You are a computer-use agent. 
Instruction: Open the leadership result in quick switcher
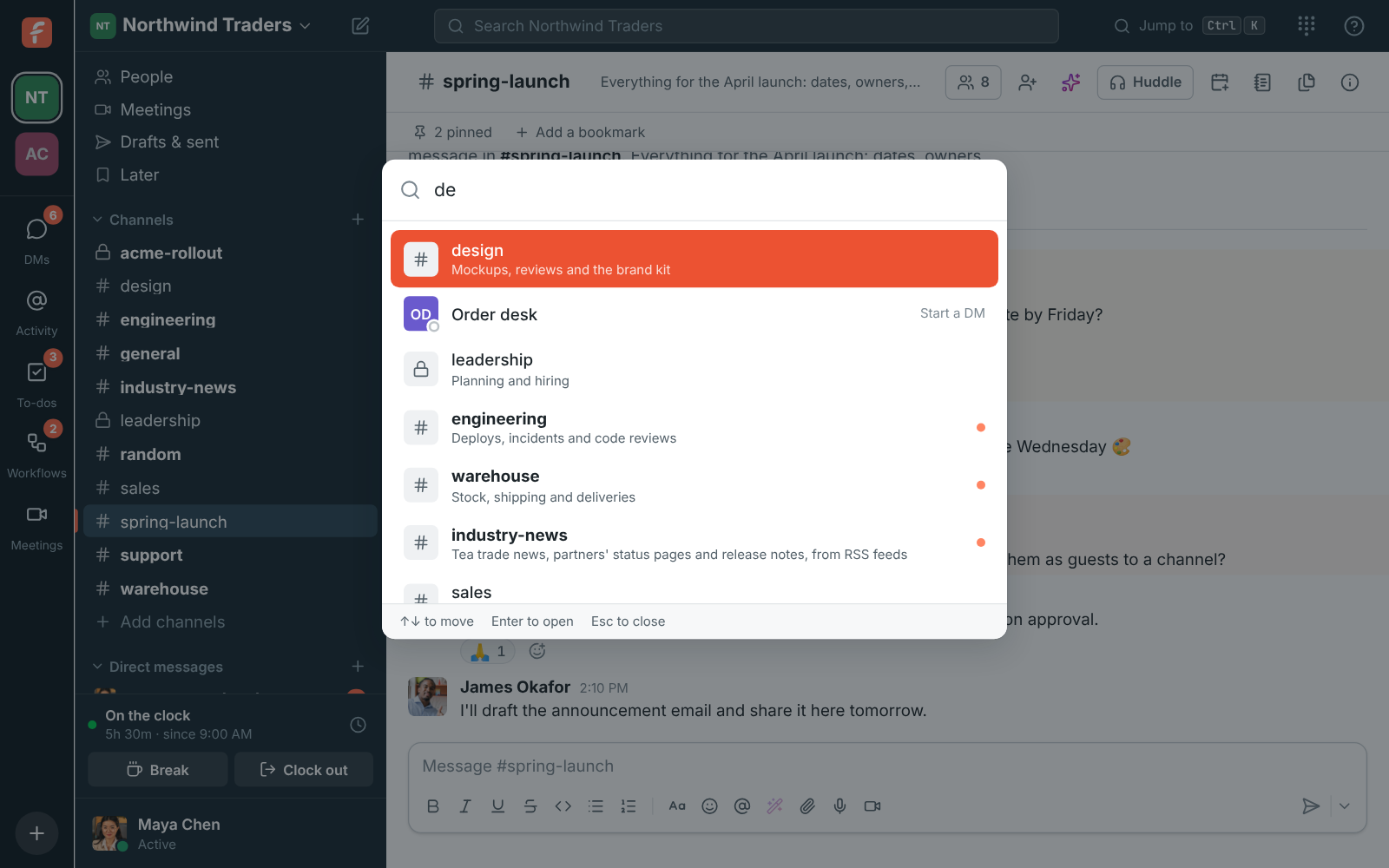coord(694,370)
